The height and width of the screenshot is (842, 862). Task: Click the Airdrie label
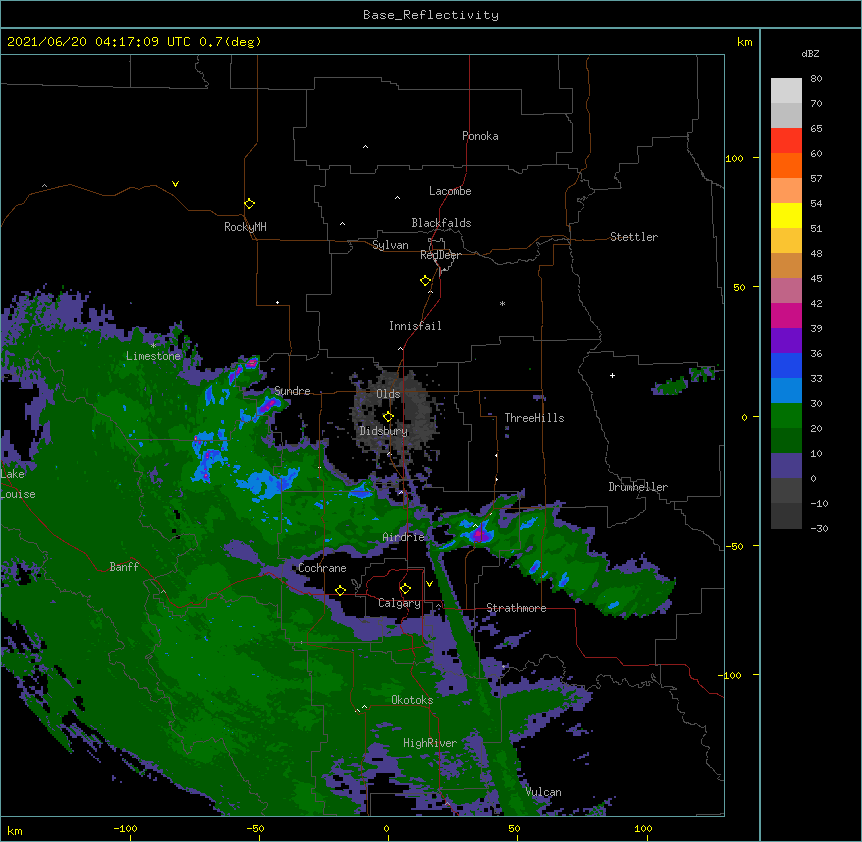pyautogui.click(x=404, y=537)
